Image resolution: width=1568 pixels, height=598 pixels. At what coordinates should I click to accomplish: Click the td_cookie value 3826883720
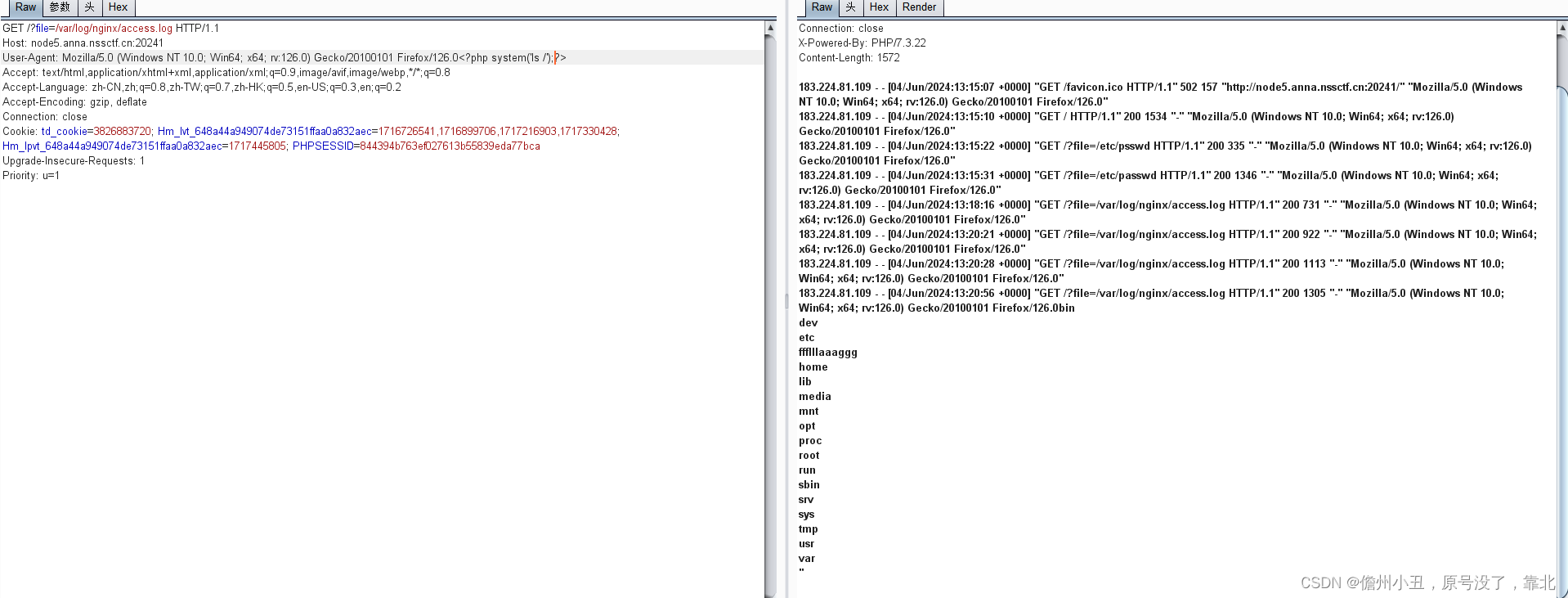[122, 131]
